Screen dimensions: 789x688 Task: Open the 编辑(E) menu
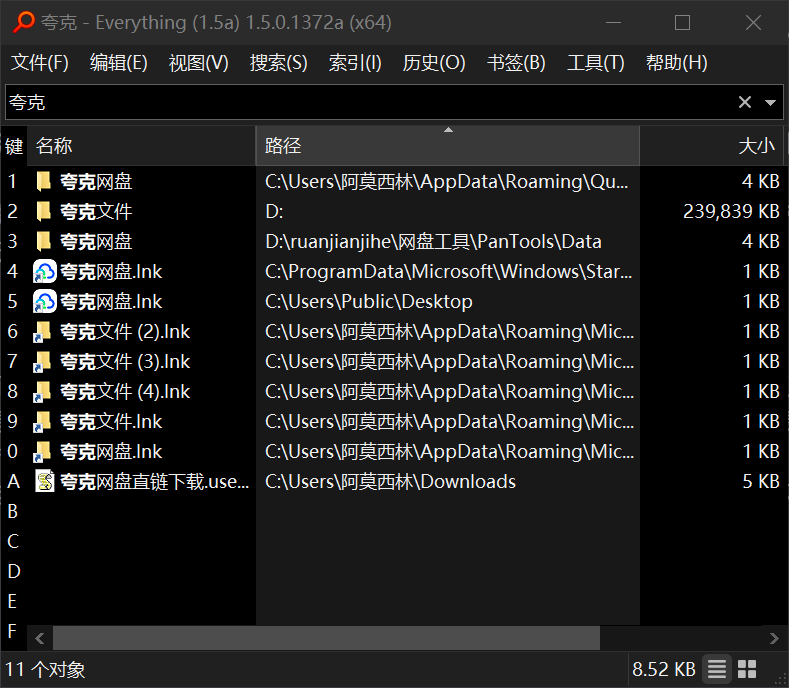119,63
